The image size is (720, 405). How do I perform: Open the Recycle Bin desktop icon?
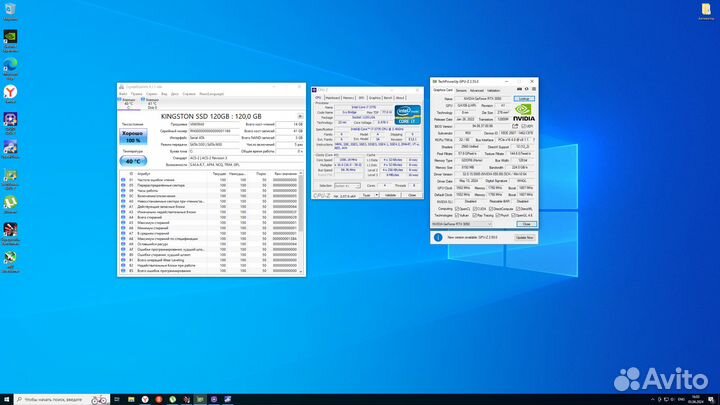pyautogui.click(x=10, y=11)
